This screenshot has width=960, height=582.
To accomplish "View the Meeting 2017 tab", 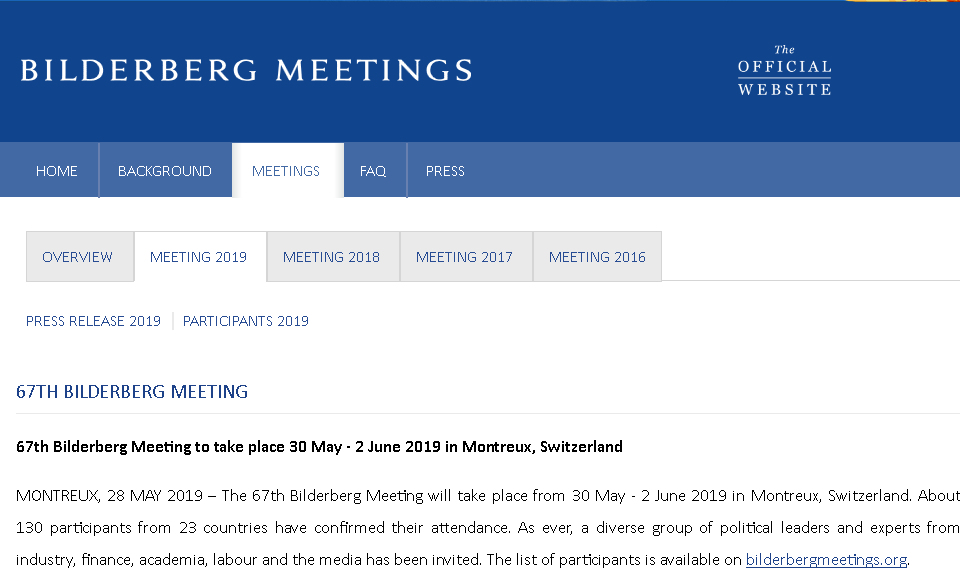I will click(x=464, y=257).
